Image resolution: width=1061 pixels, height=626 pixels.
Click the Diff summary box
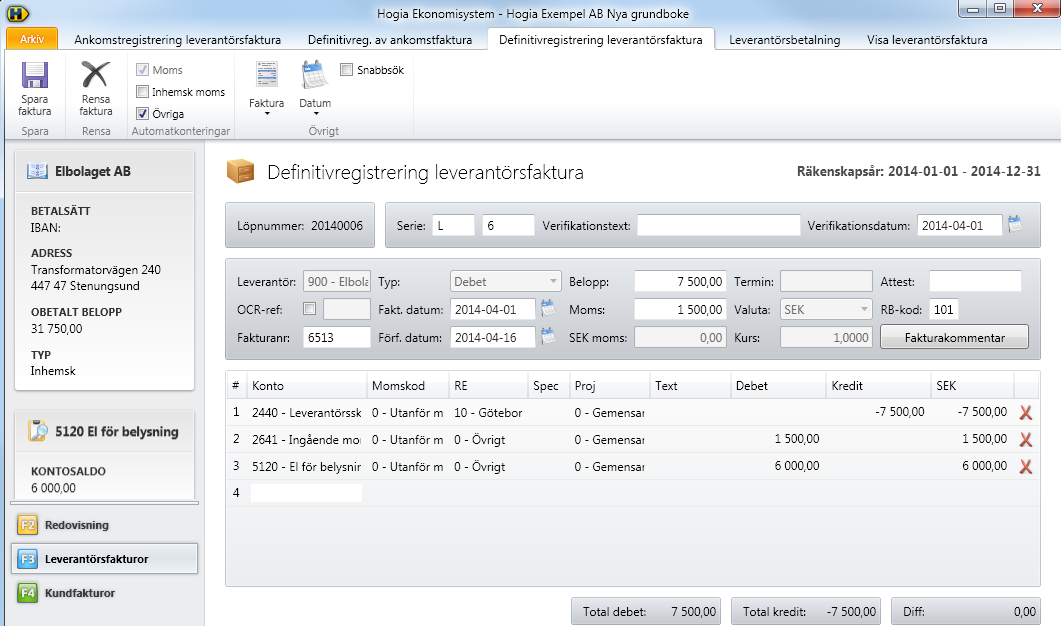click(966, 611)
